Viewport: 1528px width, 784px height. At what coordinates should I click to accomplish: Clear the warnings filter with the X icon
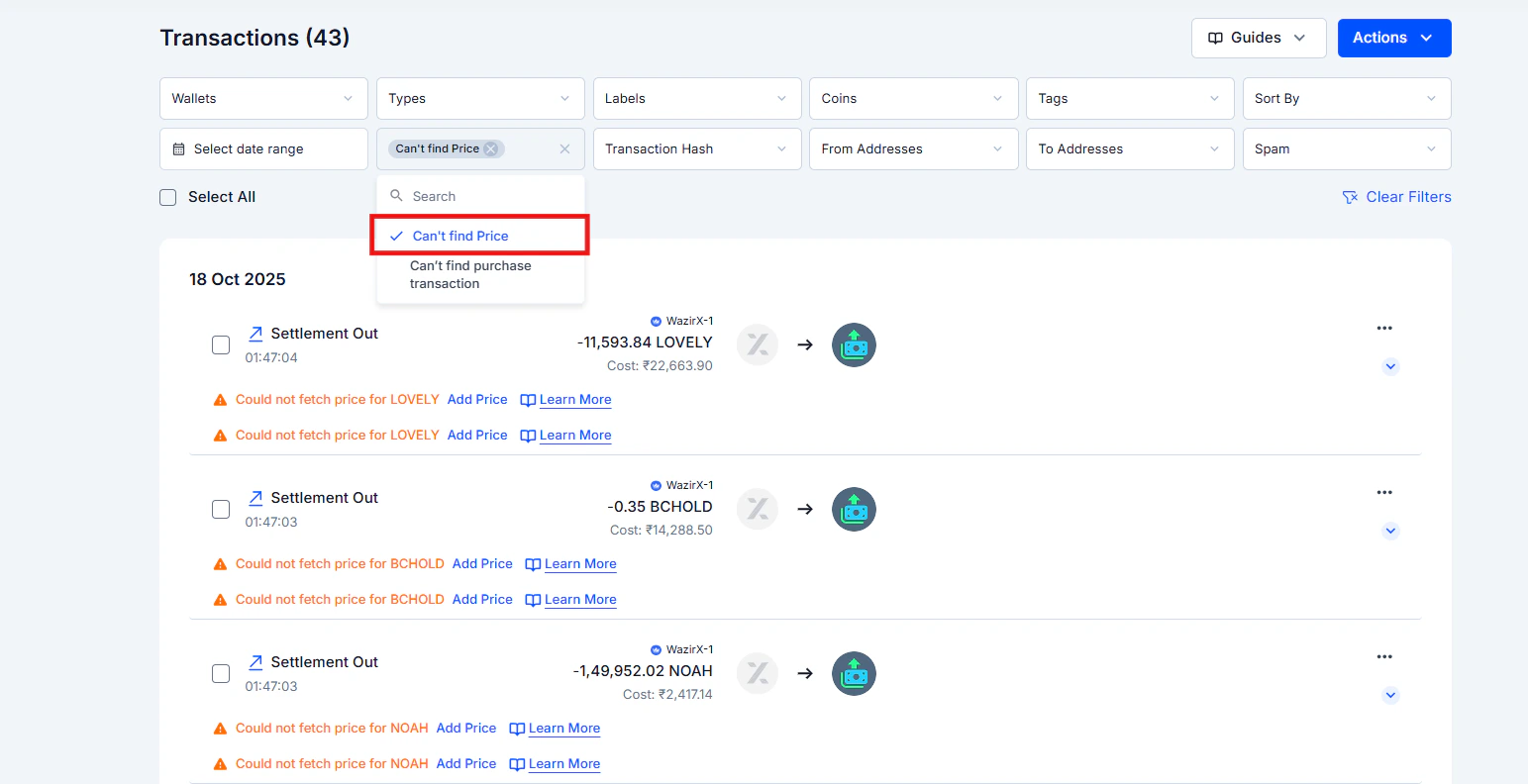[x=564, y=148]
